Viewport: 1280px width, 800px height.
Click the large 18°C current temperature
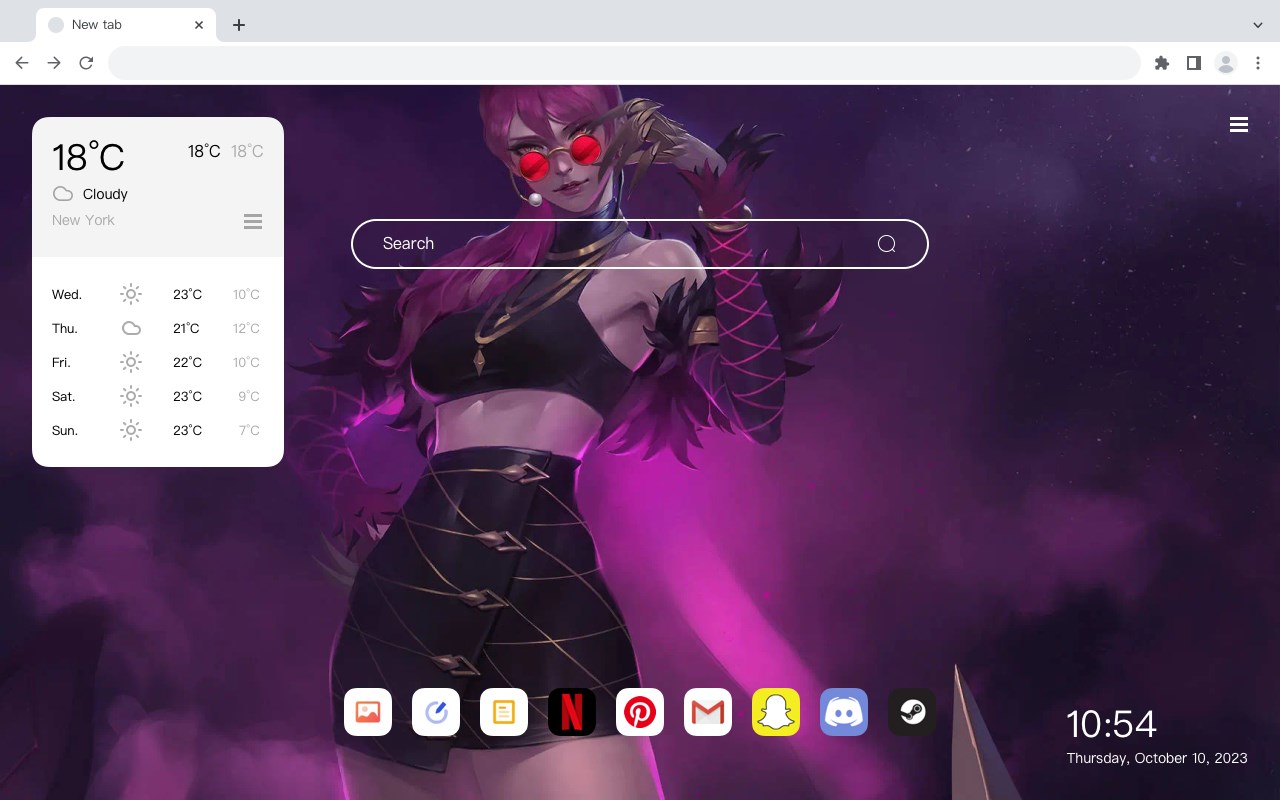88,157
